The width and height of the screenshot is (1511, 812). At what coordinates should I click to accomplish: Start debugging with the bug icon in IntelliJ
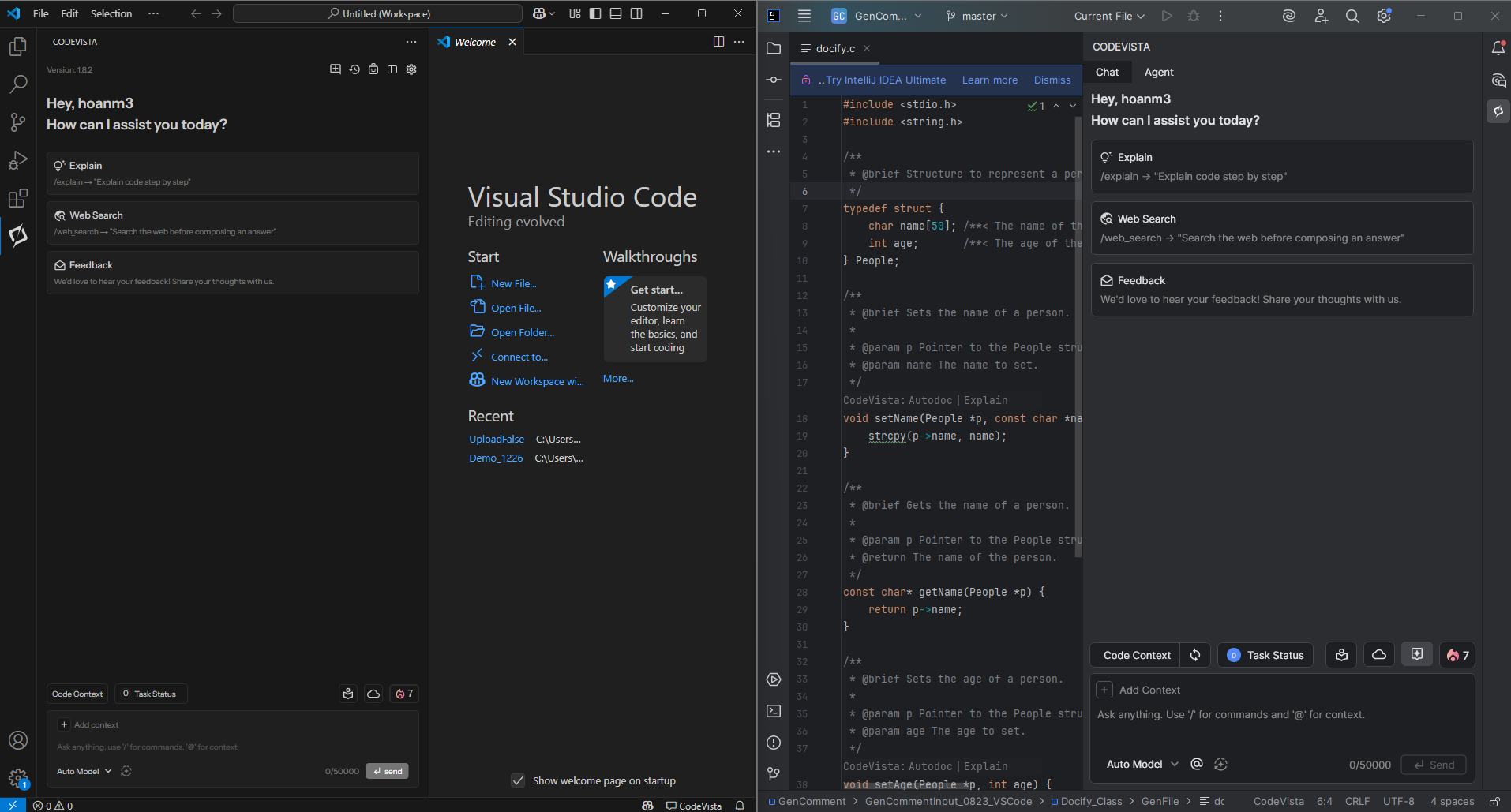tap(1194, 16)
